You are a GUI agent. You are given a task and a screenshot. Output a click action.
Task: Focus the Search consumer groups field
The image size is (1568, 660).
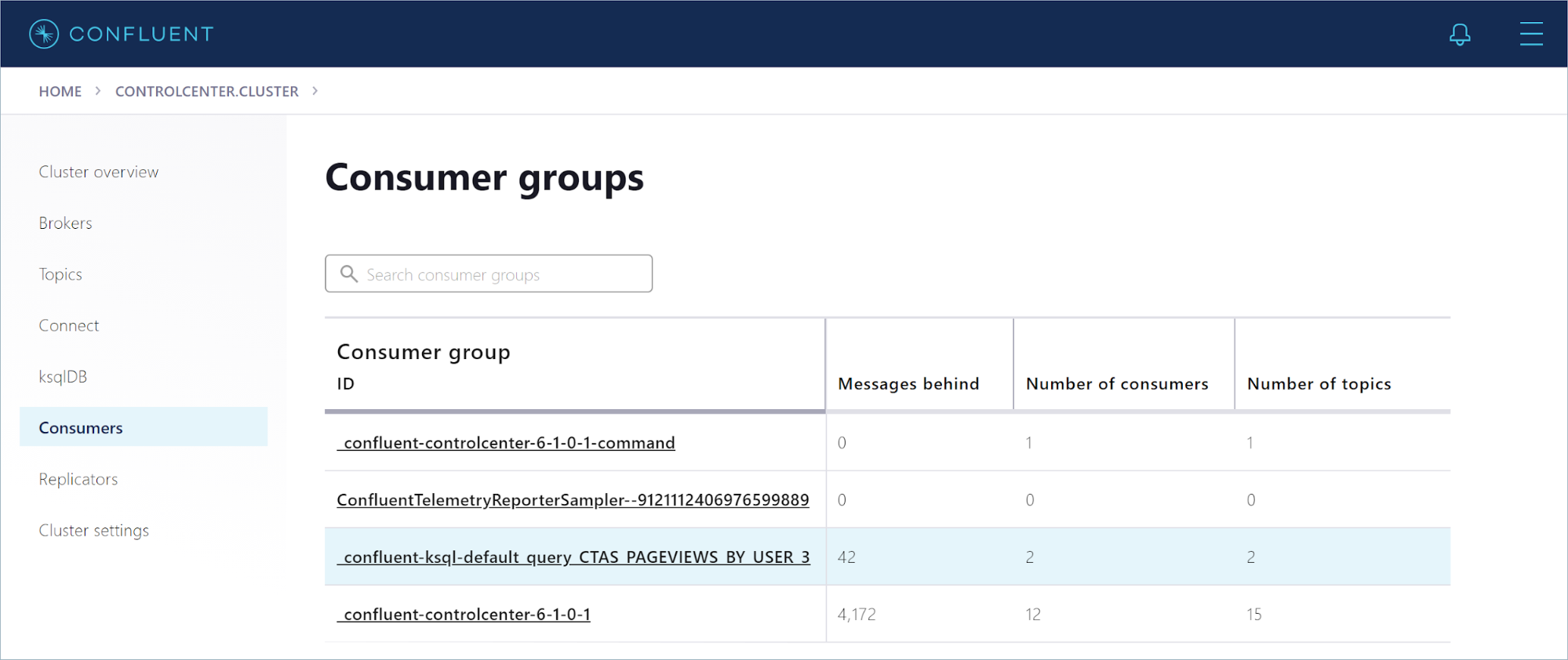[x=489, y=274]
